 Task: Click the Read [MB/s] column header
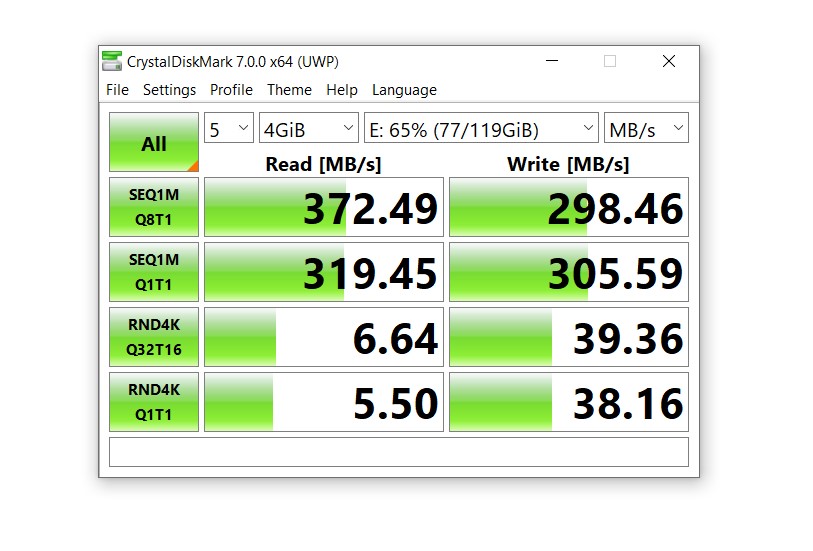[323, 164]
